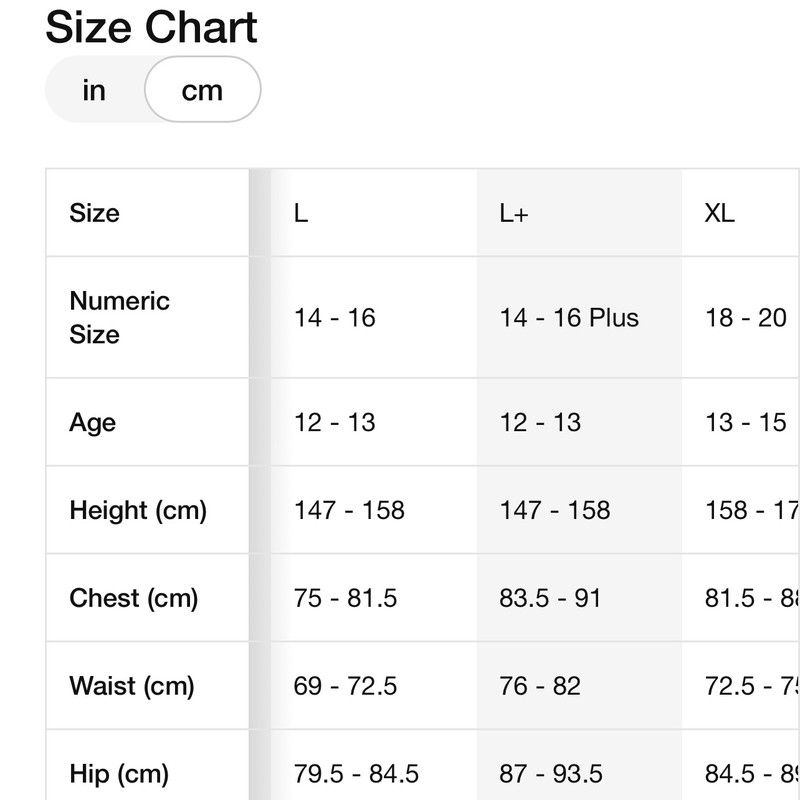Click the Chest (cm) row label

(134, 598)
